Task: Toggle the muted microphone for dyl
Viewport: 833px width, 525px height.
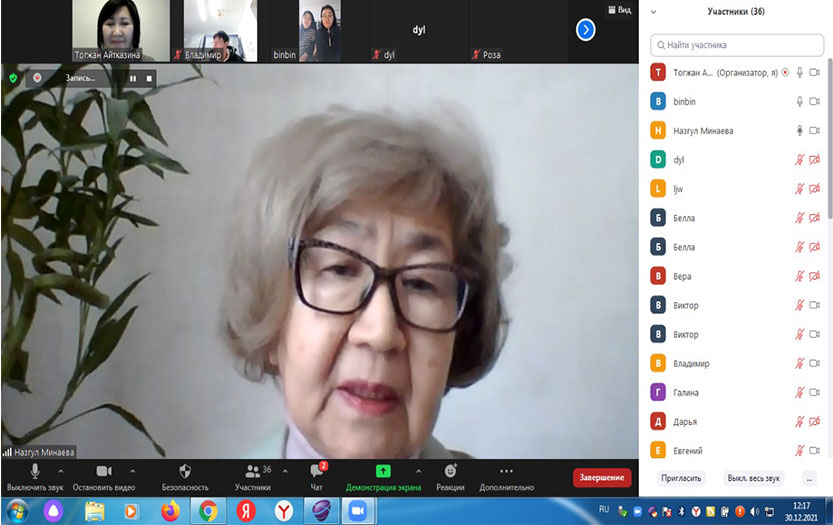Action: coord(799,159)
